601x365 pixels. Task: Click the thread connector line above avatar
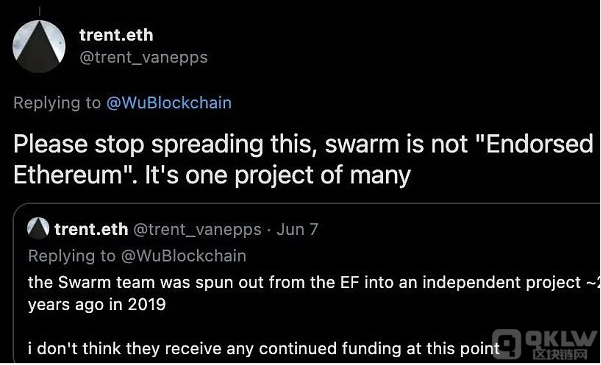(x=39, y=12)
